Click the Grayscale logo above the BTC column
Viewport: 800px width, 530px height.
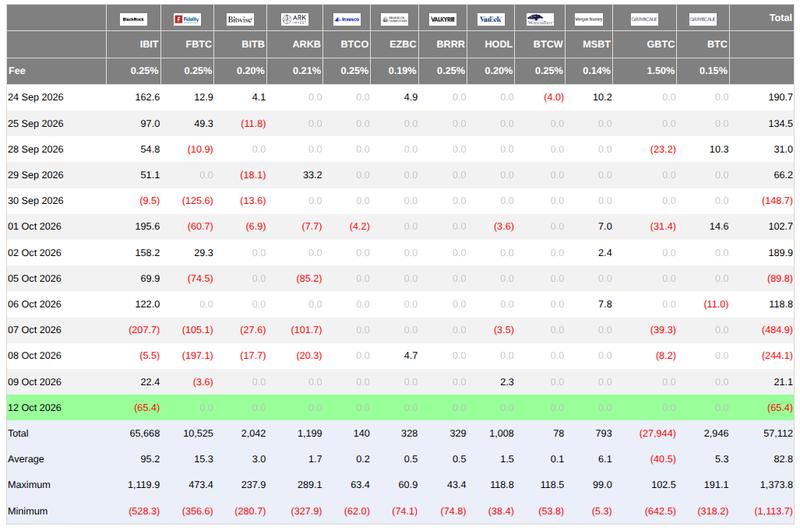[x=703, y=19]
